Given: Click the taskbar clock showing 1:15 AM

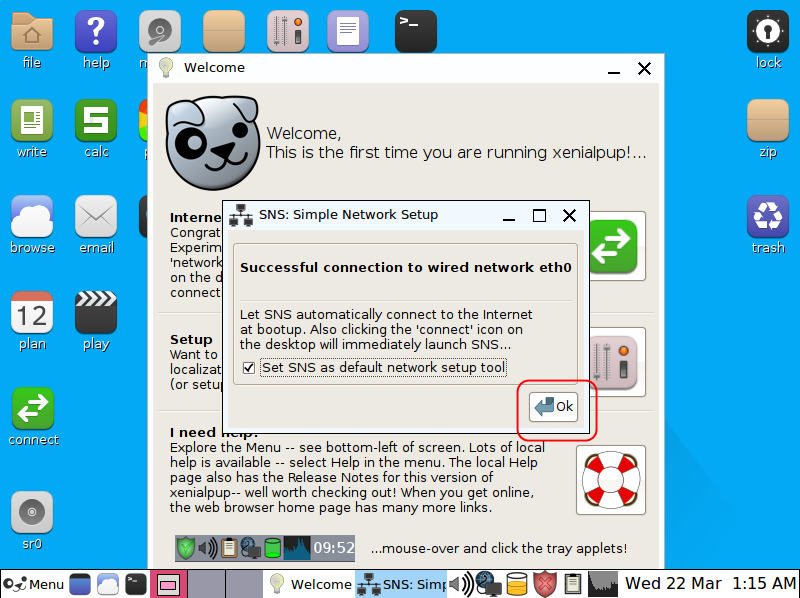Looking at the screenshot, I should coord(710,584).
